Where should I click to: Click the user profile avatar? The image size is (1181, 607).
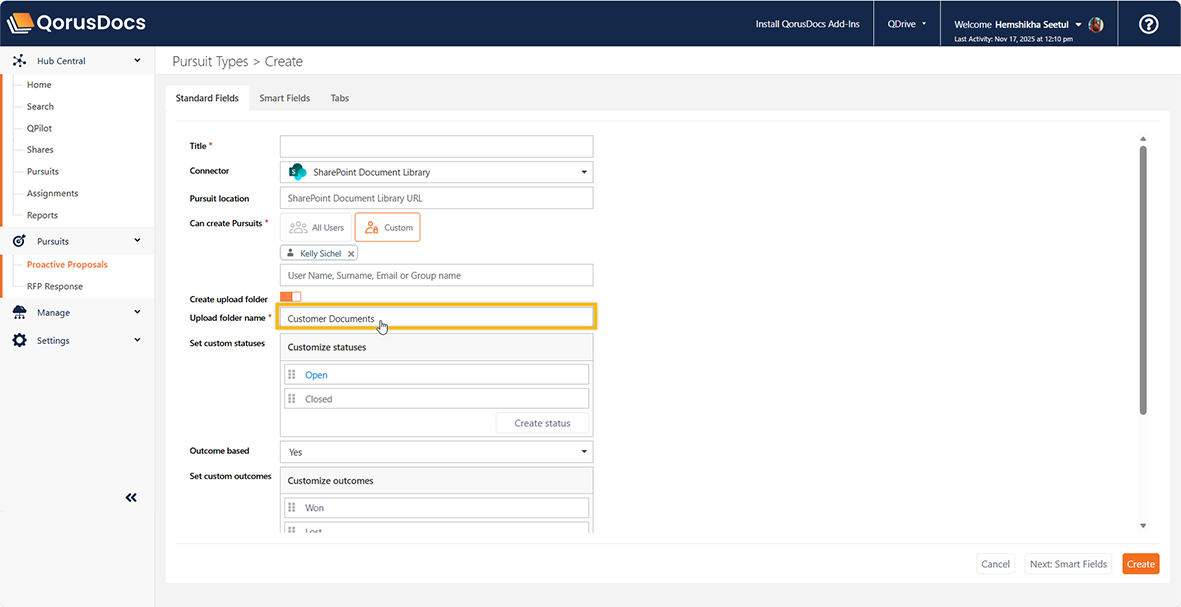click(1096, 24)
